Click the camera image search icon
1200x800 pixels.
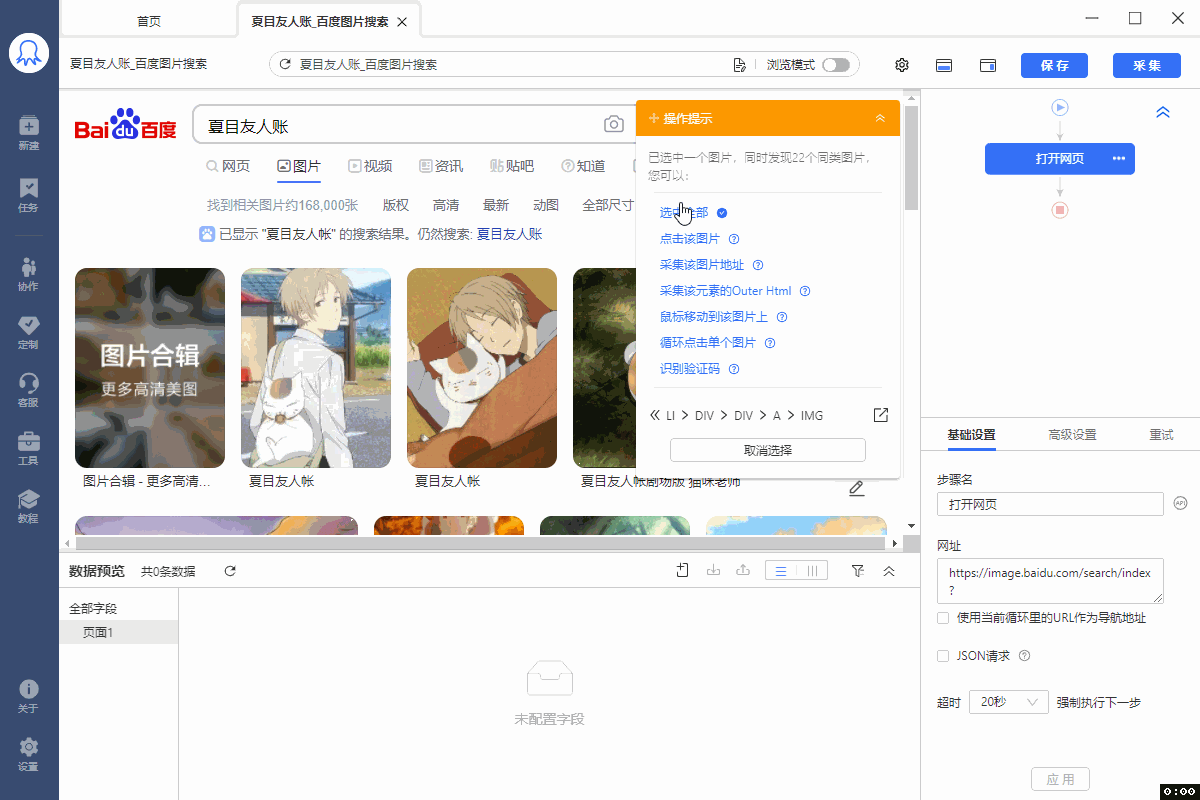614,125
